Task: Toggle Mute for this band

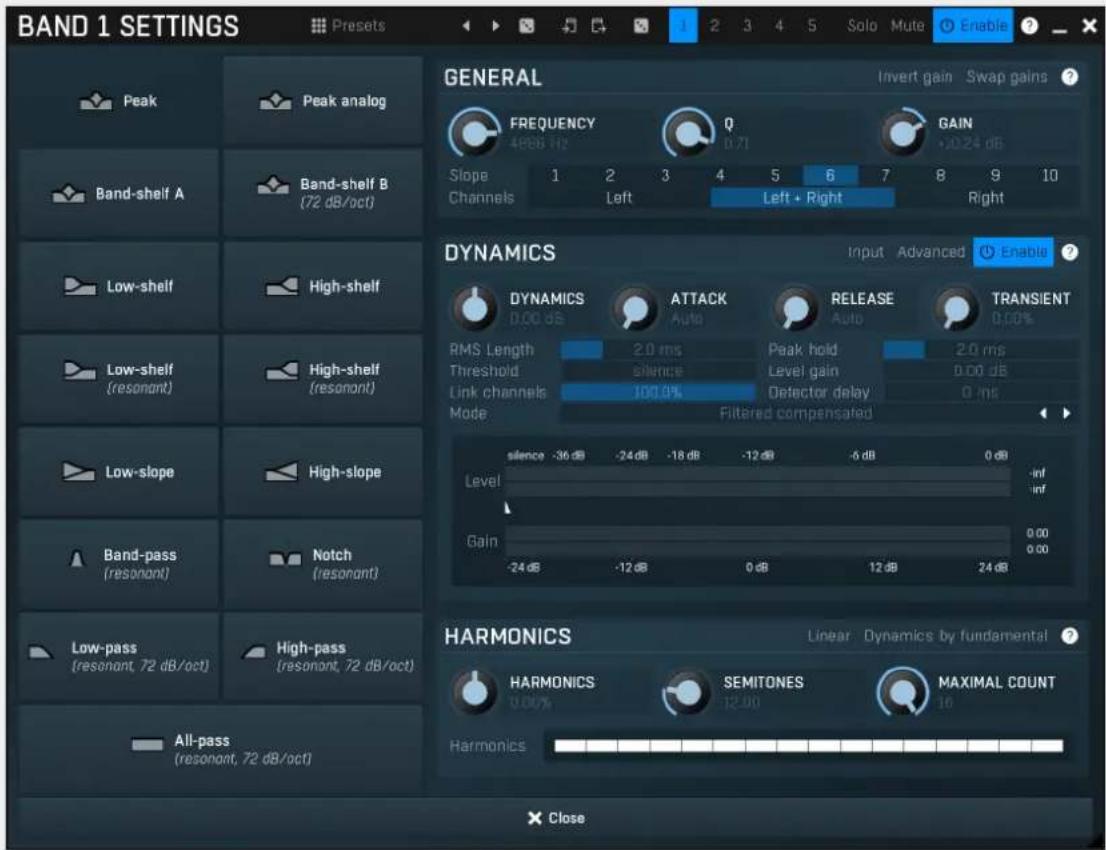Action: click(907, 26)
